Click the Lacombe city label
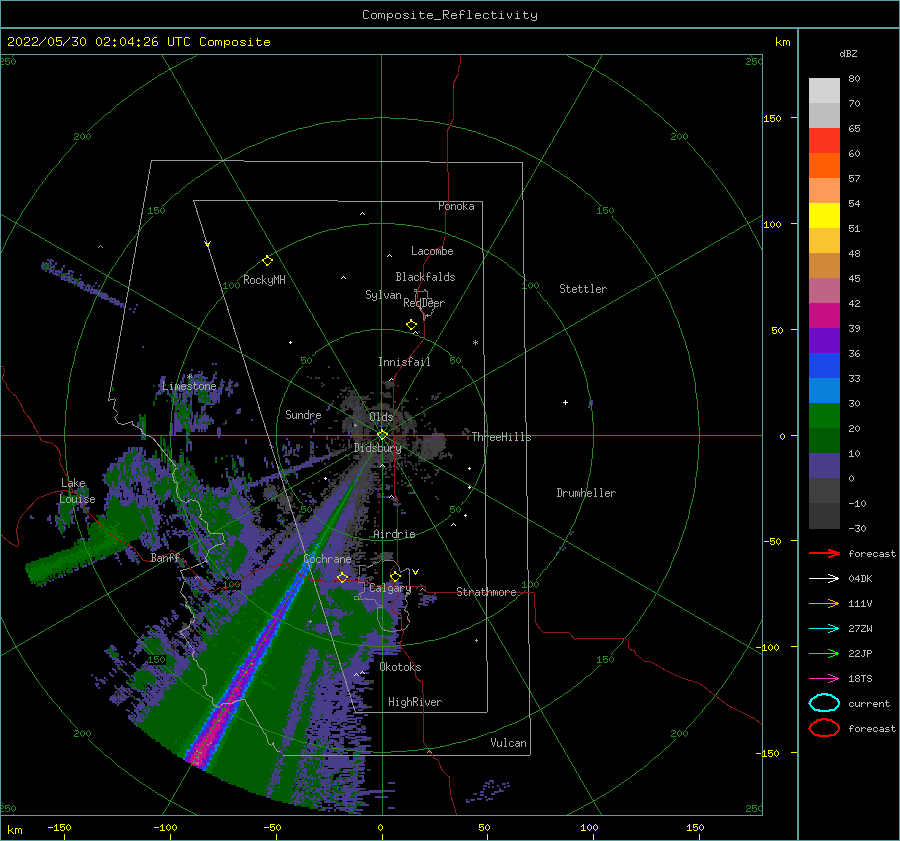900x841 pixels. [x=432, y=251]
